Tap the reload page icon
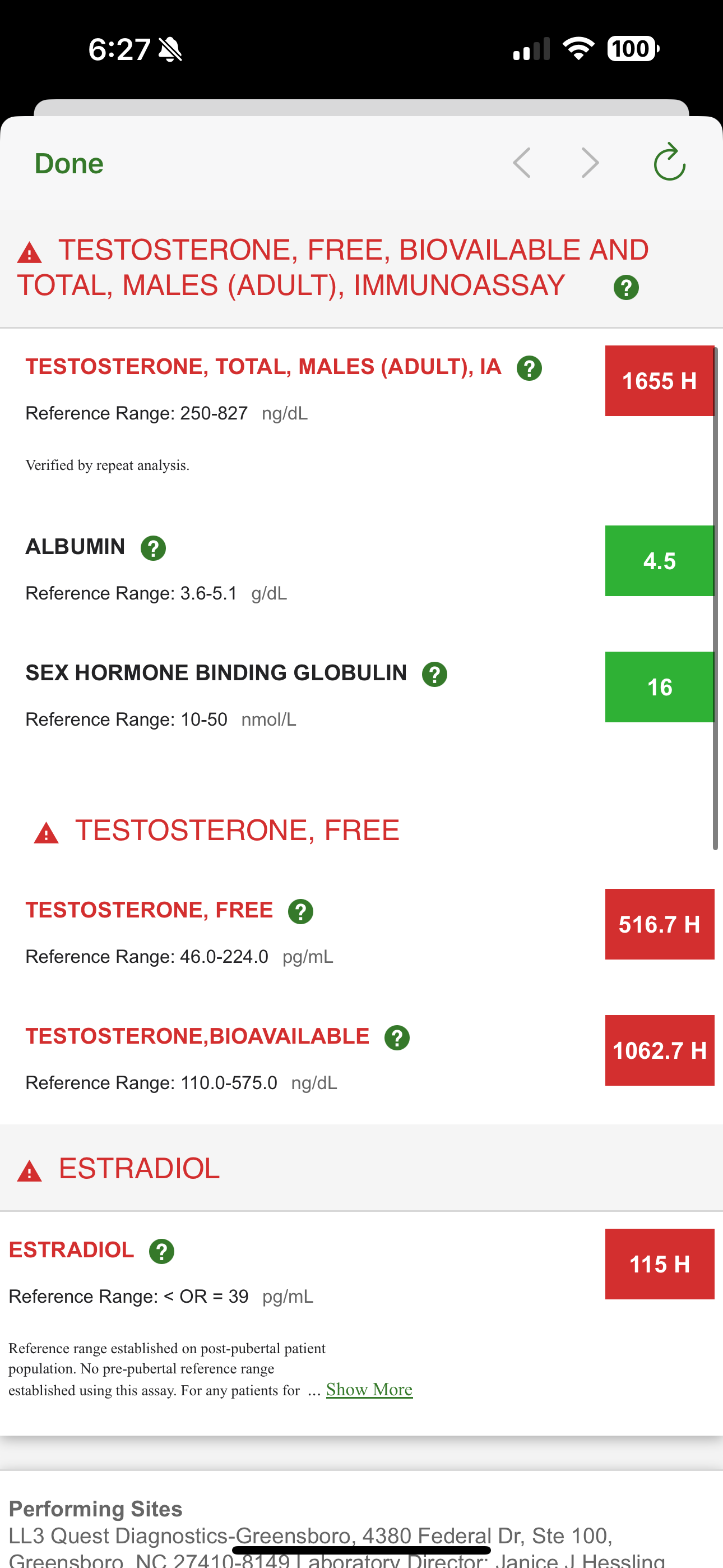 click(x=669, y=163)
